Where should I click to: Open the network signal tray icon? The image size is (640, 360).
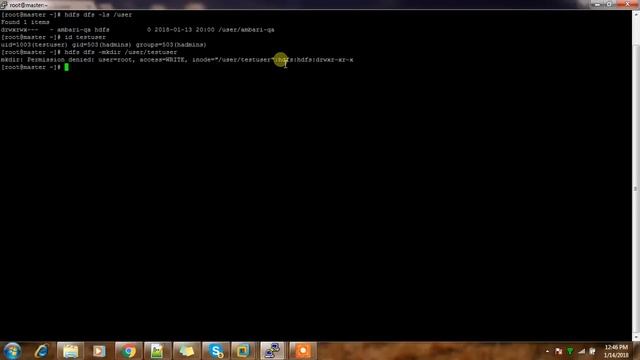(x=582, y=351)
